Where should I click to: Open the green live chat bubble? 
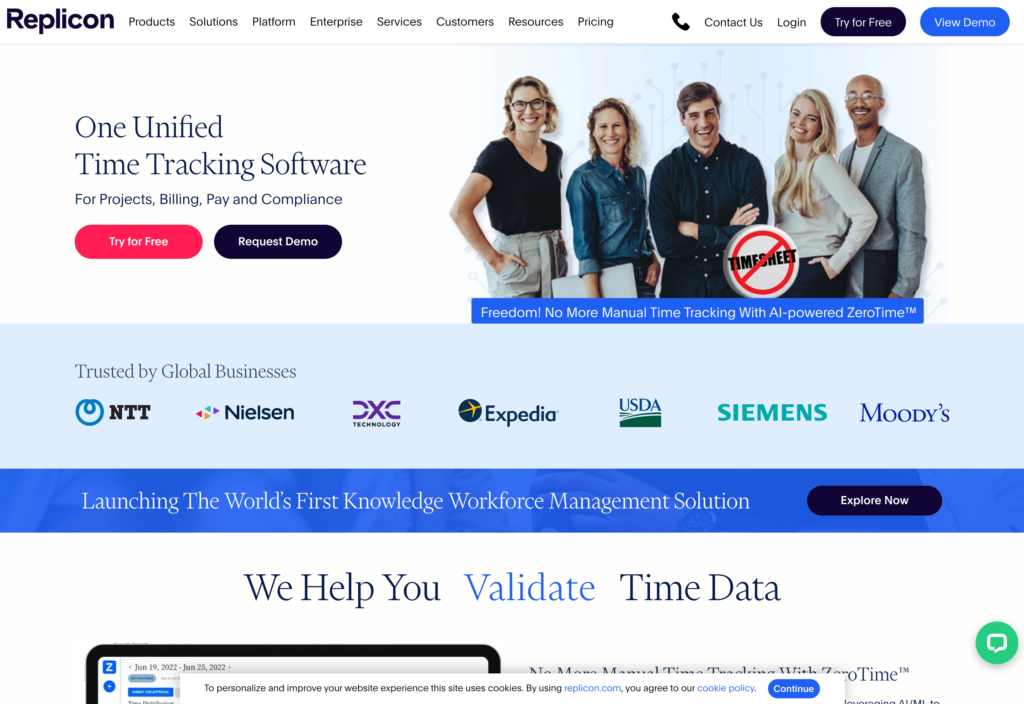pos(997,643)
